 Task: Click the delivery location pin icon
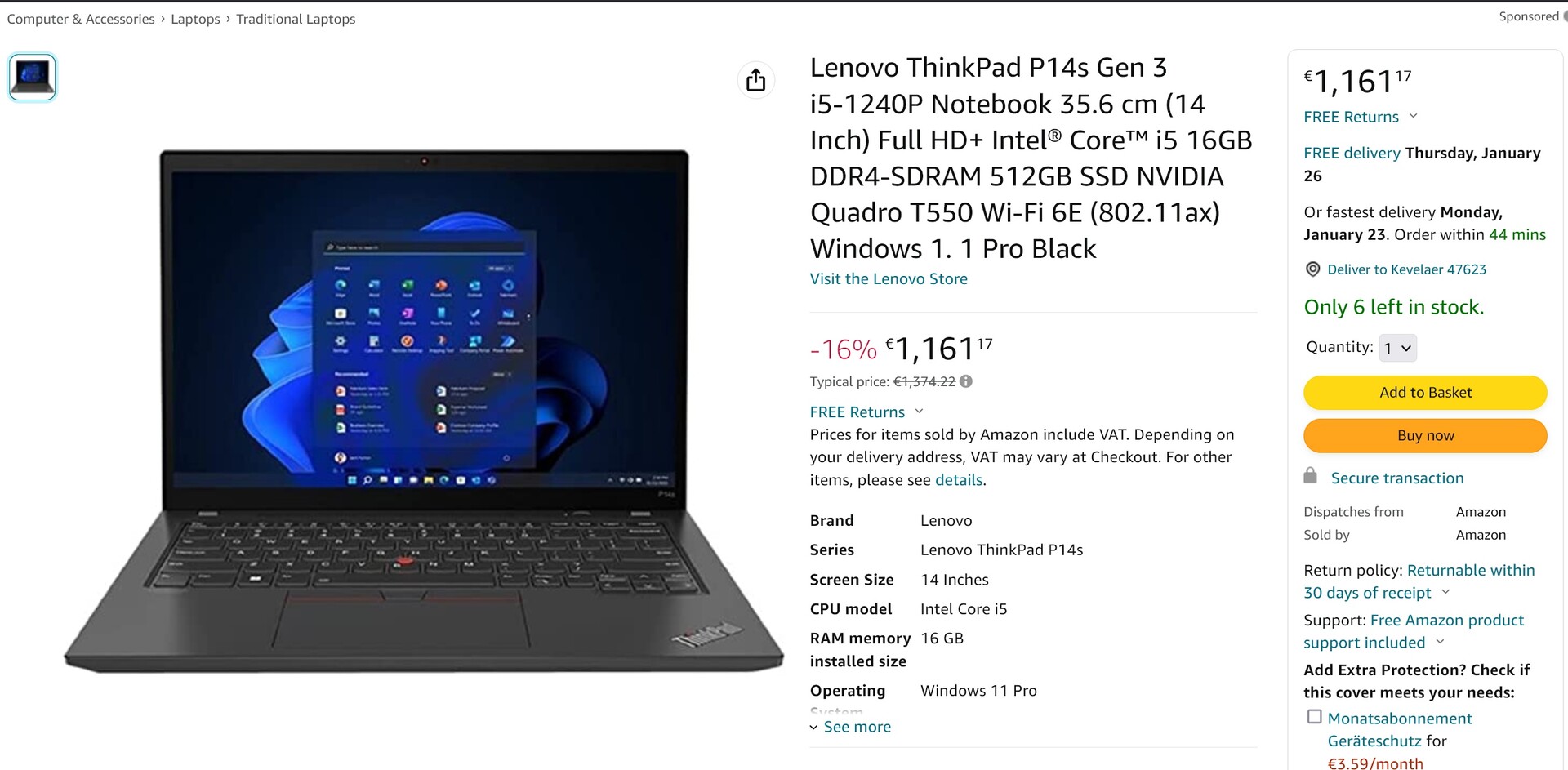point(1312,269)
